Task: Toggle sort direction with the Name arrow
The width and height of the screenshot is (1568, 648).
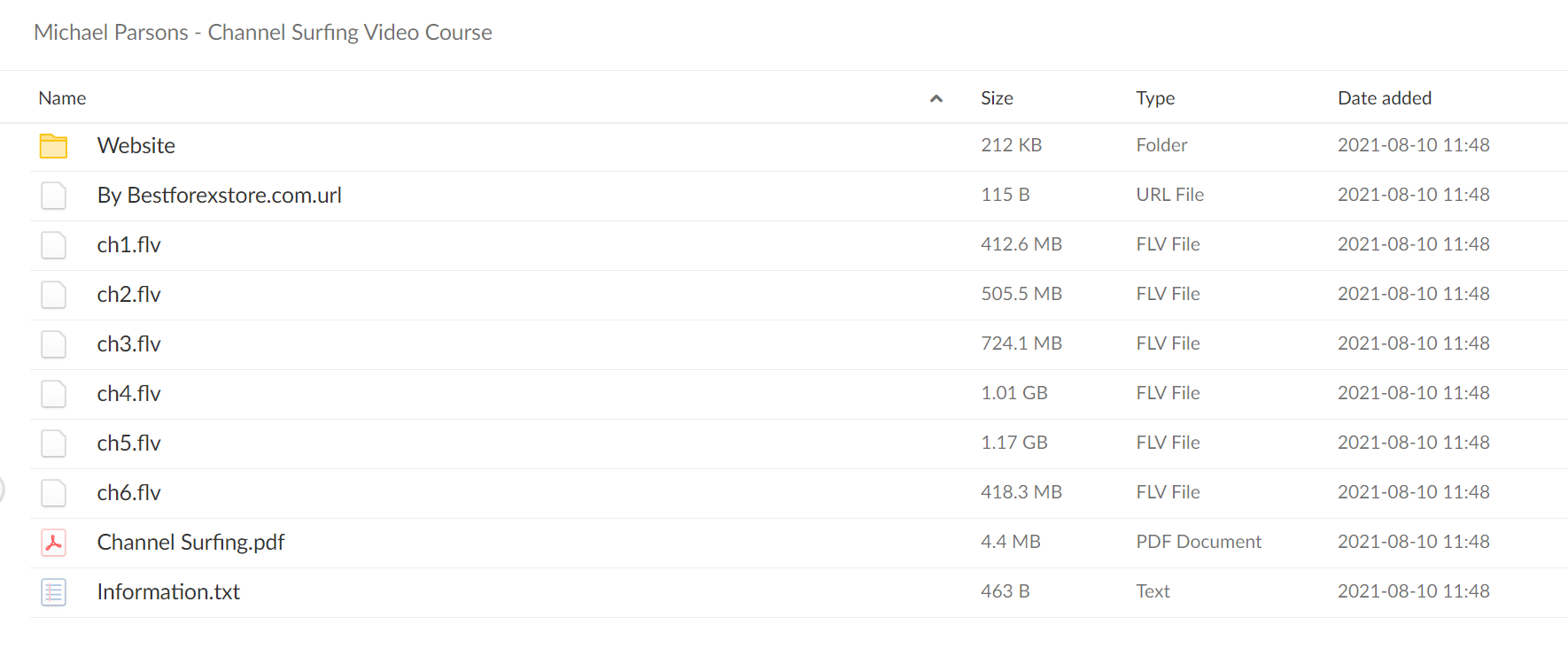Action: coord(935,99)
